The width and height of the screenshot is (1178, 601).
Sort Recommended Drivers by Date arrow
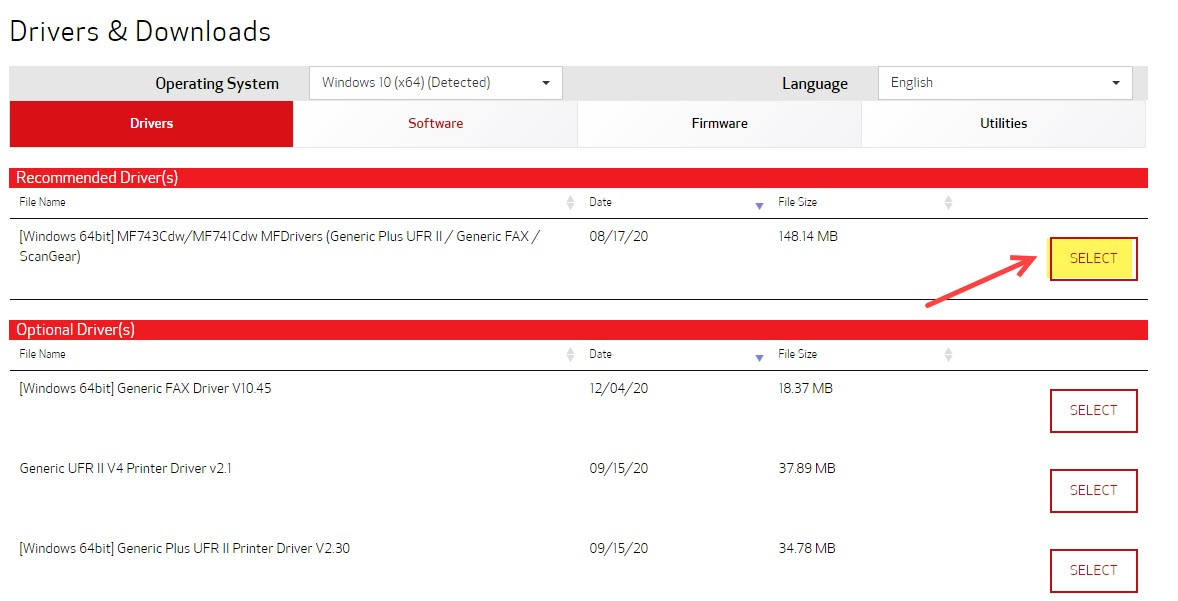pyautogui.click(x=760, y=206)
